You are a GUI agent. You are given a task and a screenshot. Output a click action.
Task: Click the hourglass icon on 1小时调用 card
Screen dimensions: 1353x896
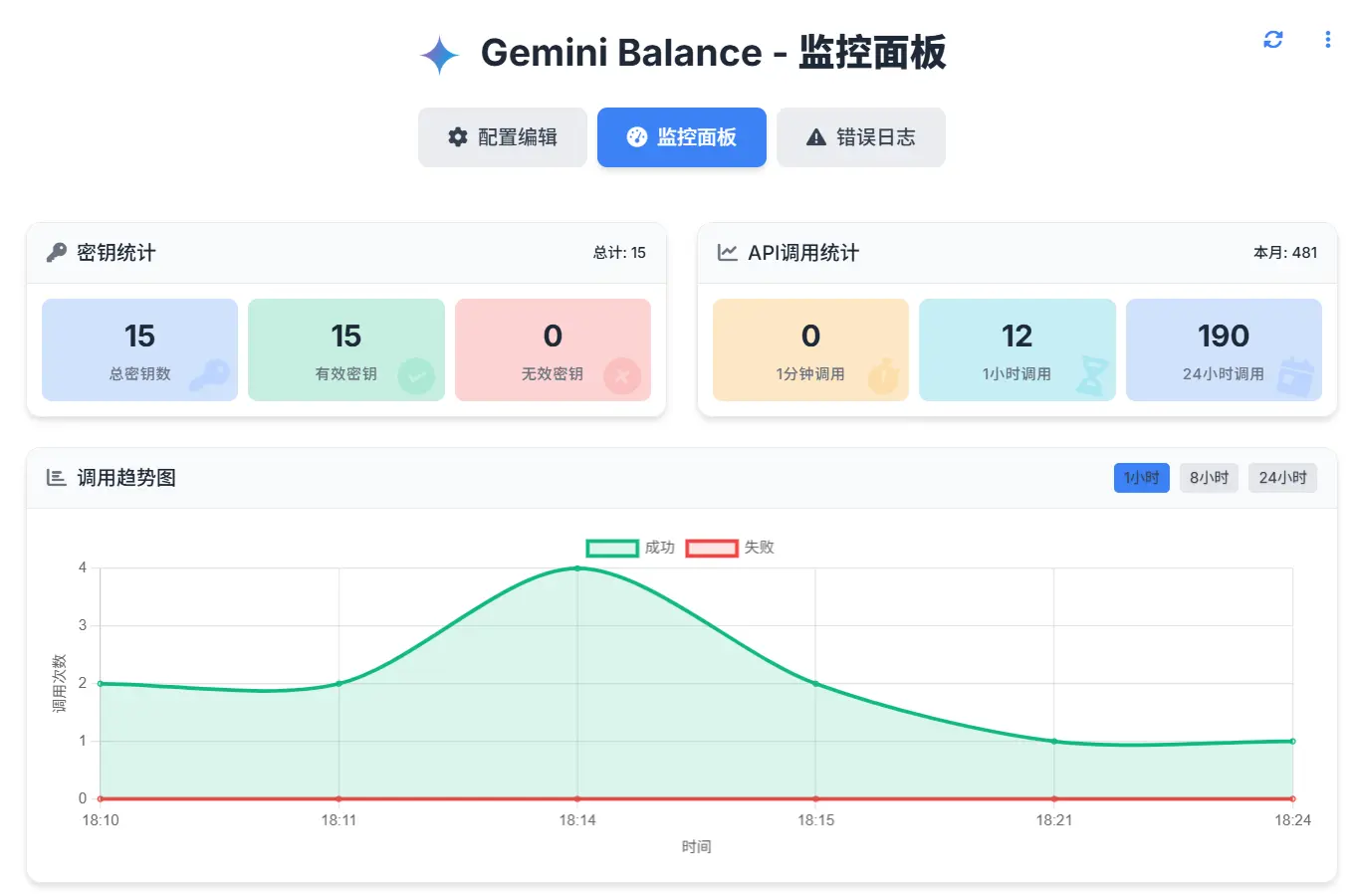(x=1094, y=377)
